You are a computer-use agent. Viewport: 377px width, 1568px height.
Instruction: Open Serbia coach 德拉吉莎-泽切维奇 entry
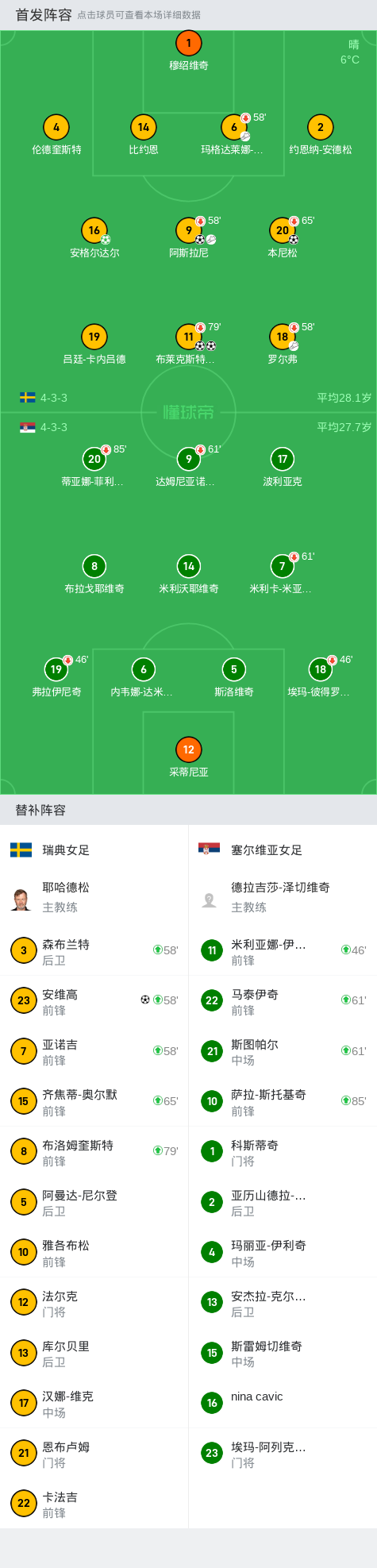(x=283, y=897)
